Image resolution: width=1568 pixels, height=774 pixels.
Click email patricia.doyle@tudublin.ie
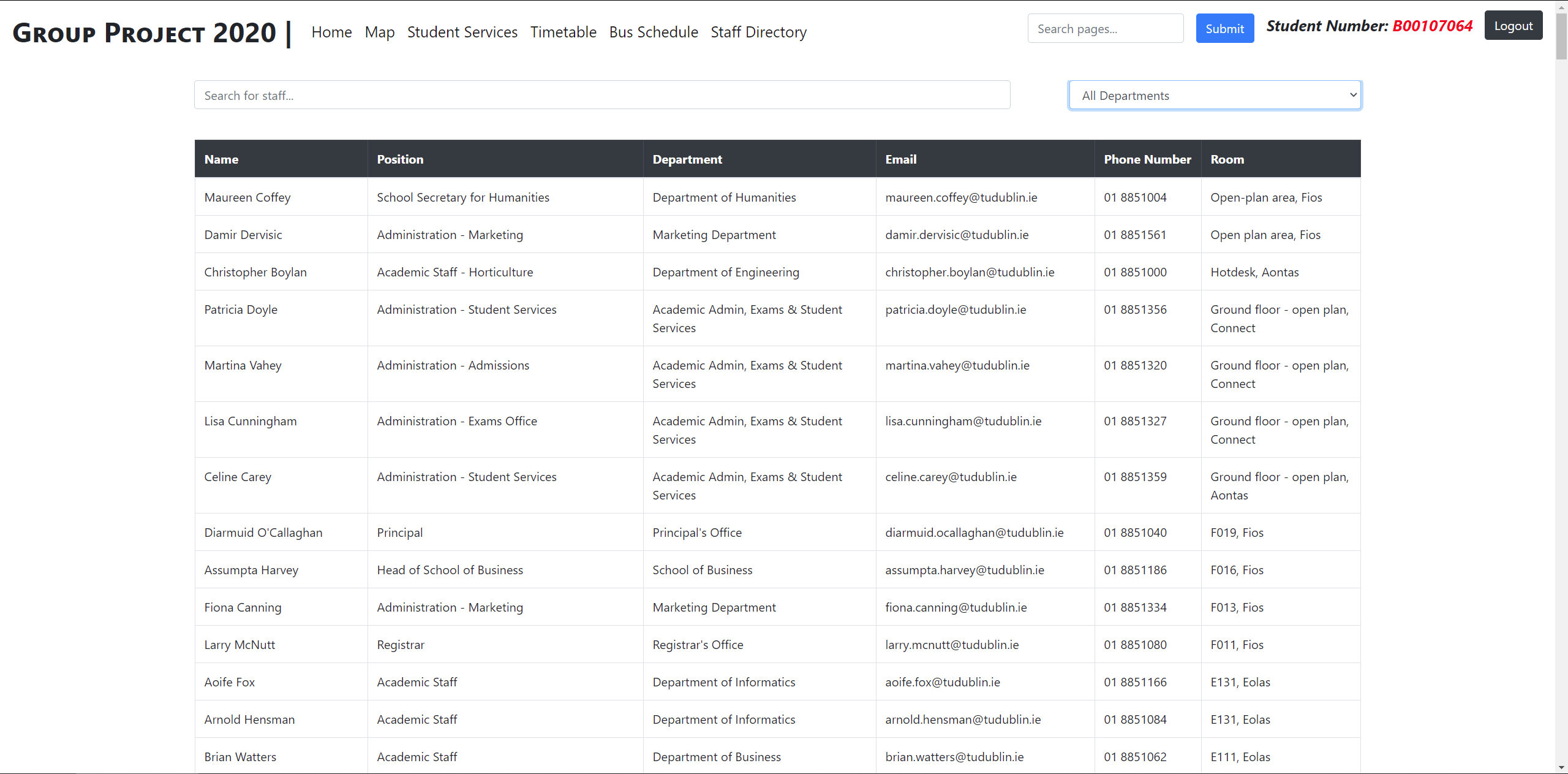(x=956, y=309)
